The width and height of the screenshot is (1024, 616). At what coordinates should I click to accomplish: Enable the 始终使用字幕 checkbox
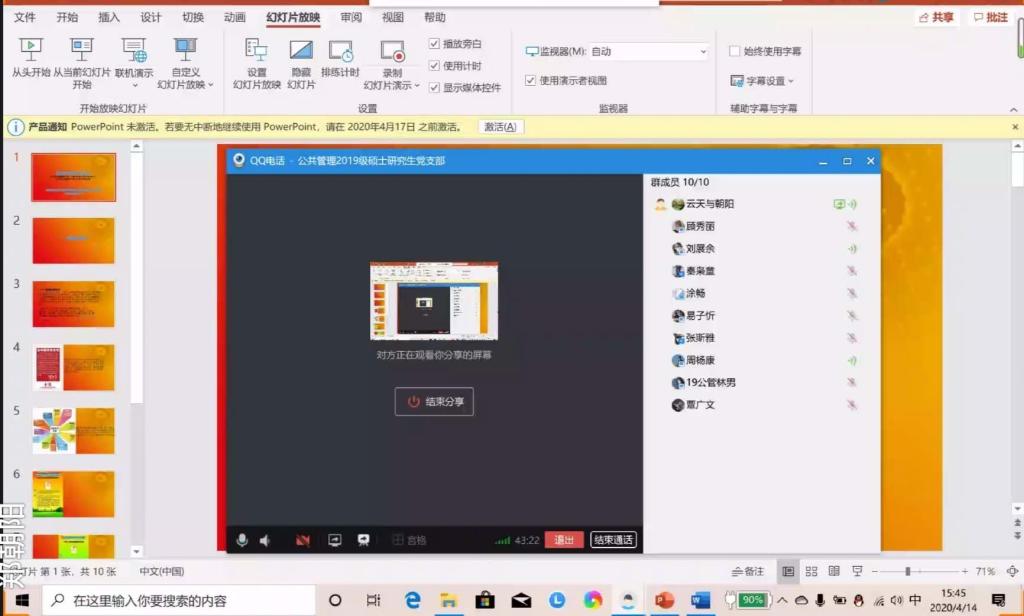pos(735,51)
